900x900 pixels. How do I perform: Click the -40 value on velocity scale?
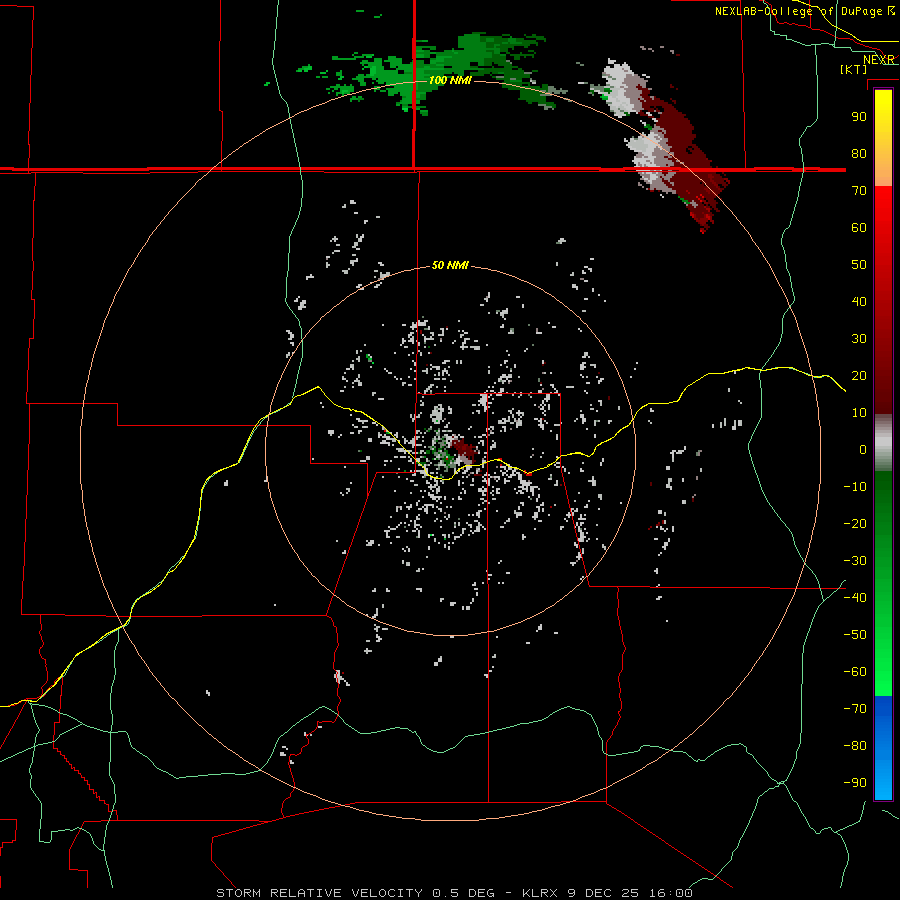click(x=855, y=598)
